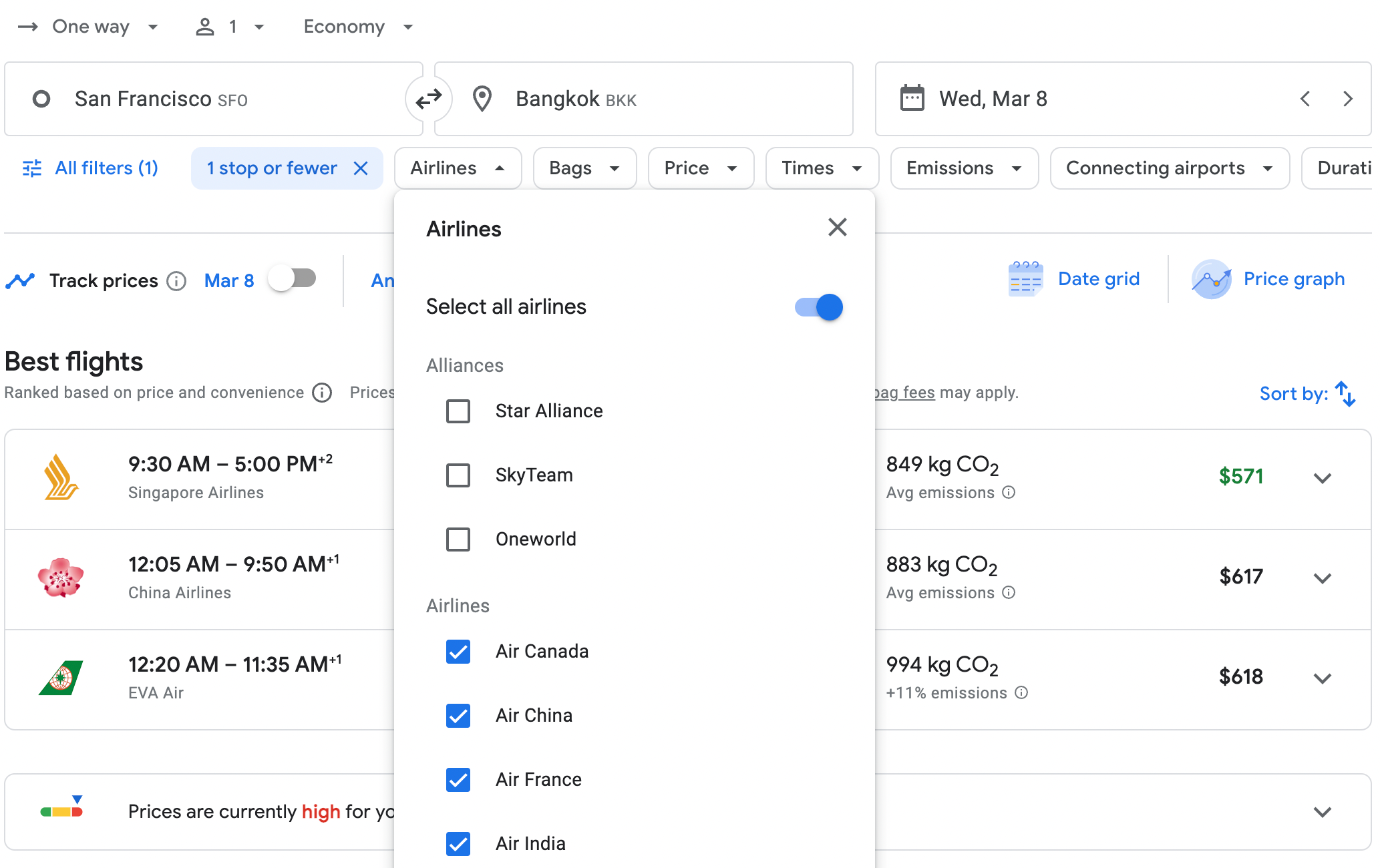This screenshot has height=868, width=1380.
Task: Click the swap origin and destination icon
Action: (x=428, y=98)
